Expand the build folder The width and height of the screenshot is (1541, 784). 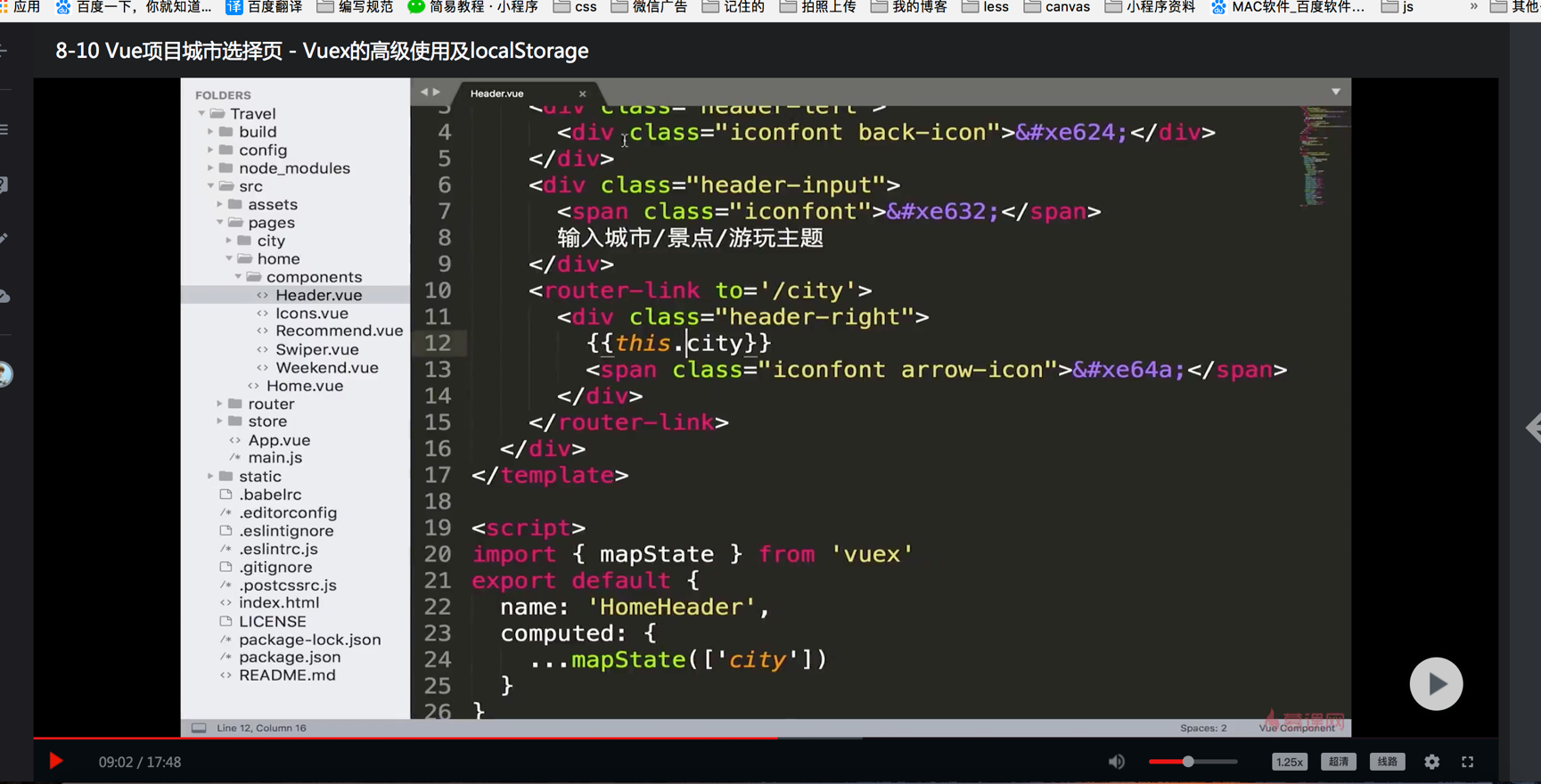[x=210, y=132]
